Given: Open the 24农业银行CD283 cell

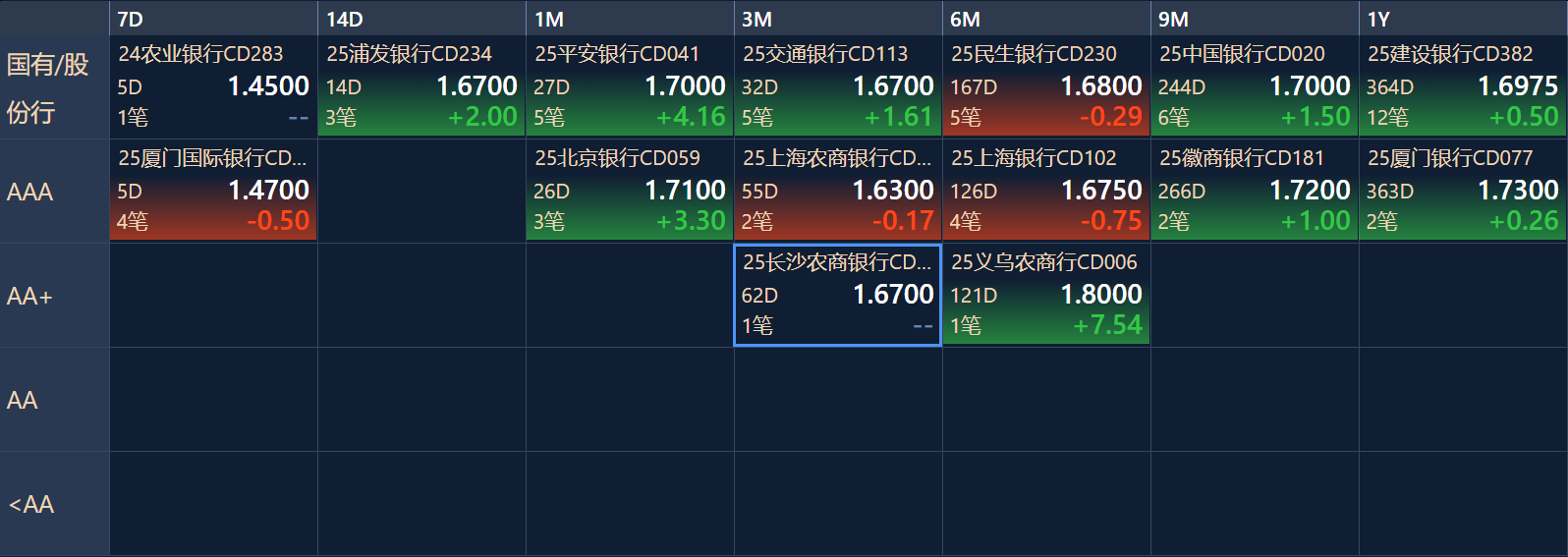Looking at the screenshot, I should tap(213, 86).
